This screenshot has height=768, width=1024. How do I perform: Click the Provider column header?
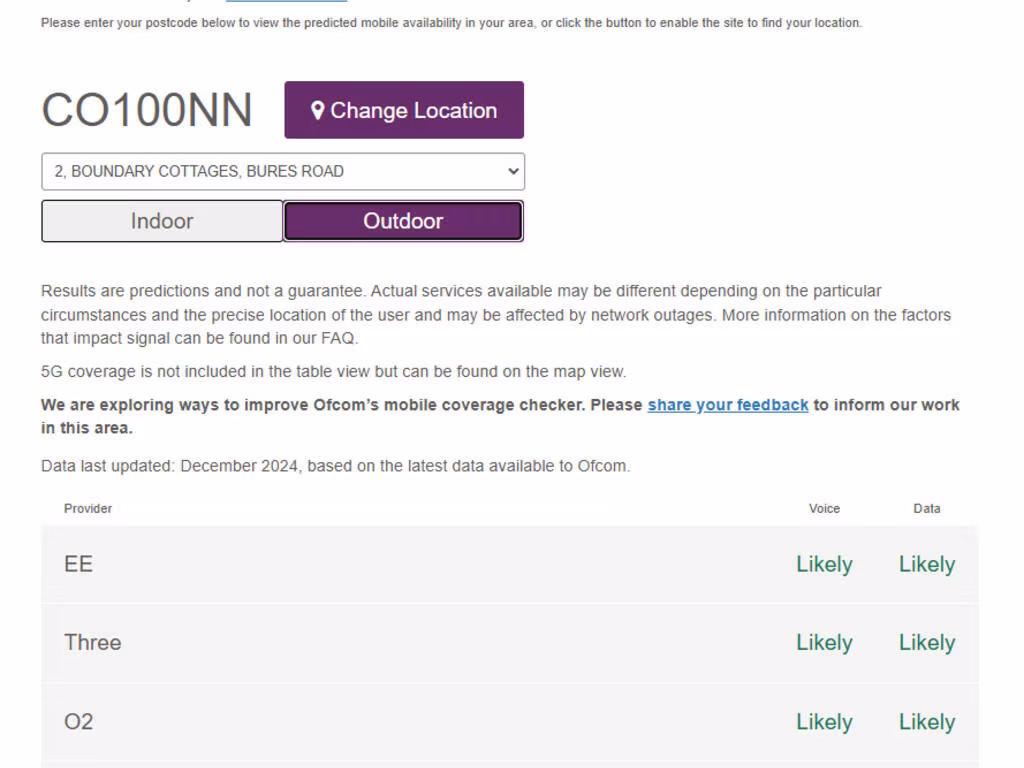(x=88, y=508)
